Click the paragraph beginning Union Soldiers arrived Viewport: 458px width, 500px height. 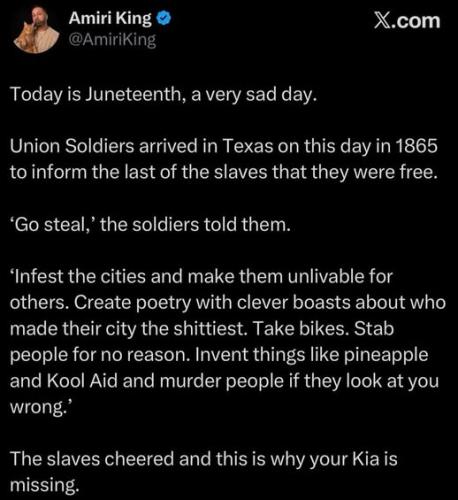[224, 159]
